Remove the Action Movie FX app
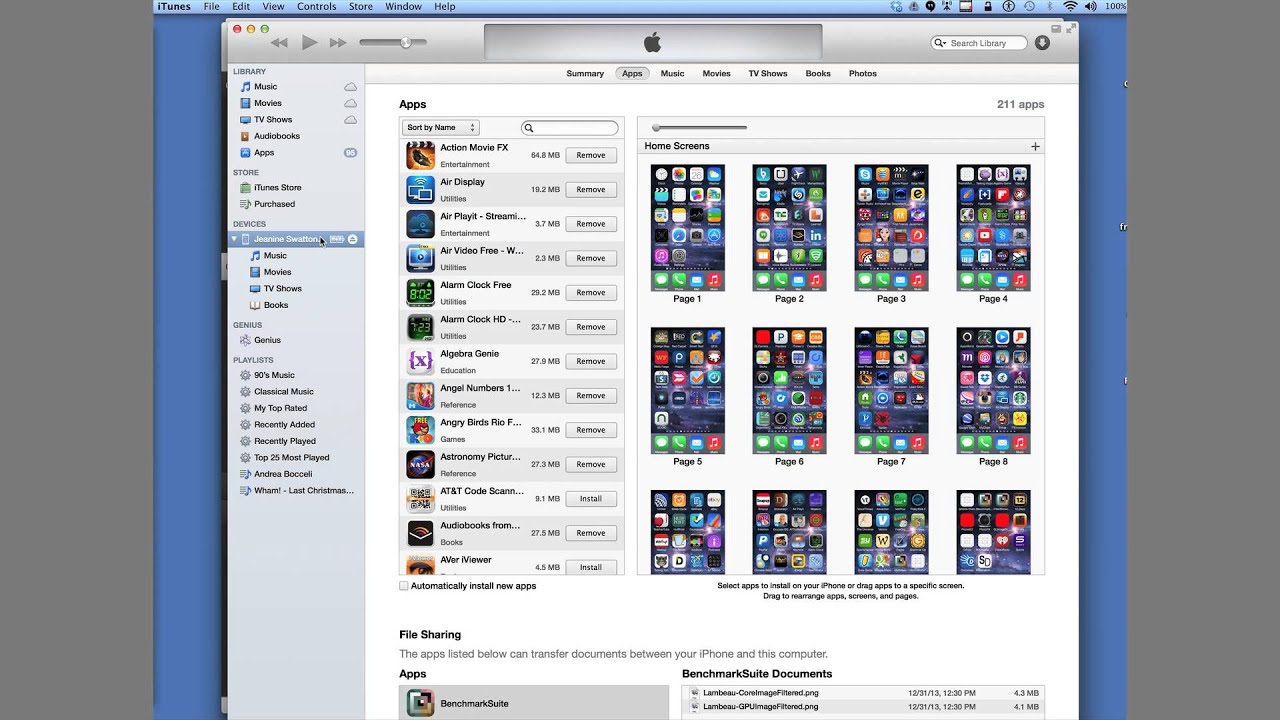The width and height of the screenshot is (1280, 720). [591, 155]
